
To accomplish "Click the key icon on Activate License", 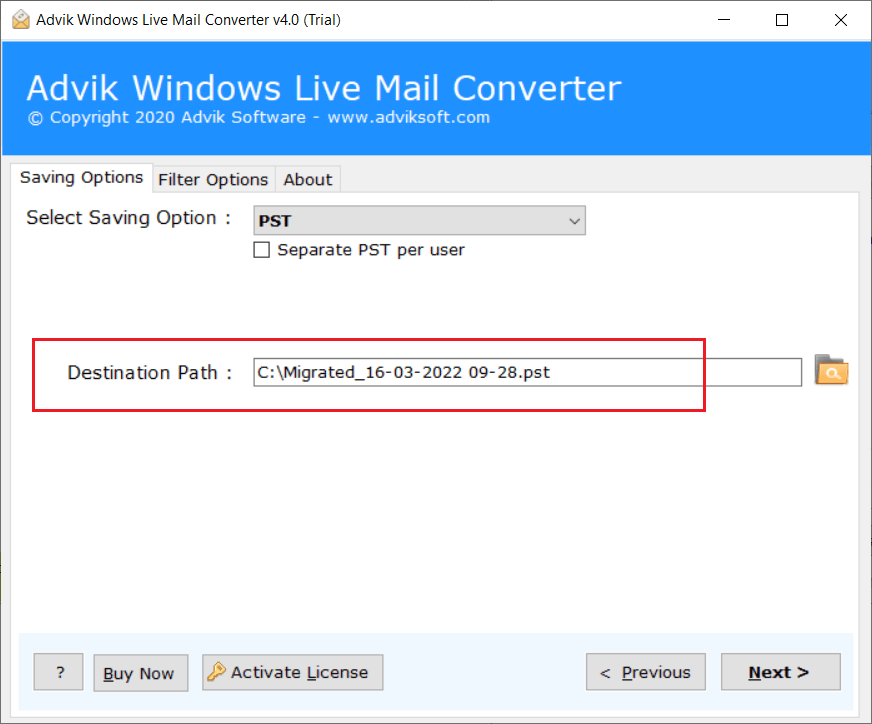I will click(219, 672).
